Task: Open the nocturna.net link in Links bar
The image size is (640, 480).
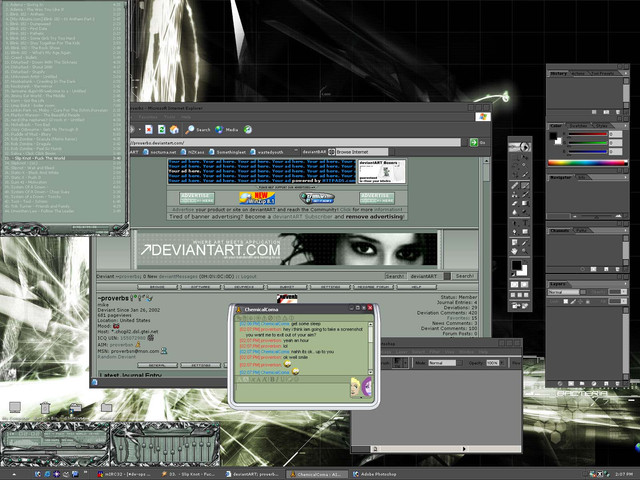Action: click(x=160, y=152)
